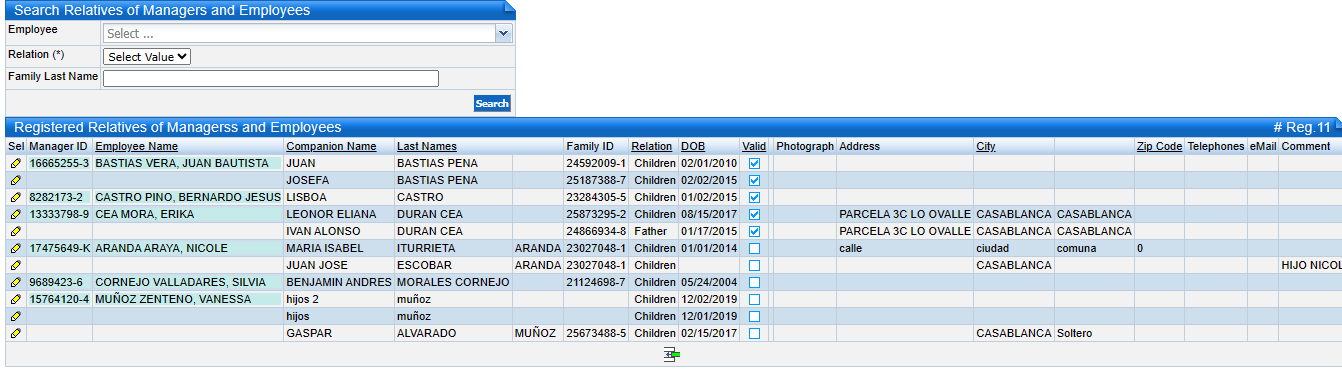Edit the IVAN ALONSO row pencil icon
Viewport: 1342px width, 370px height.
15,231
